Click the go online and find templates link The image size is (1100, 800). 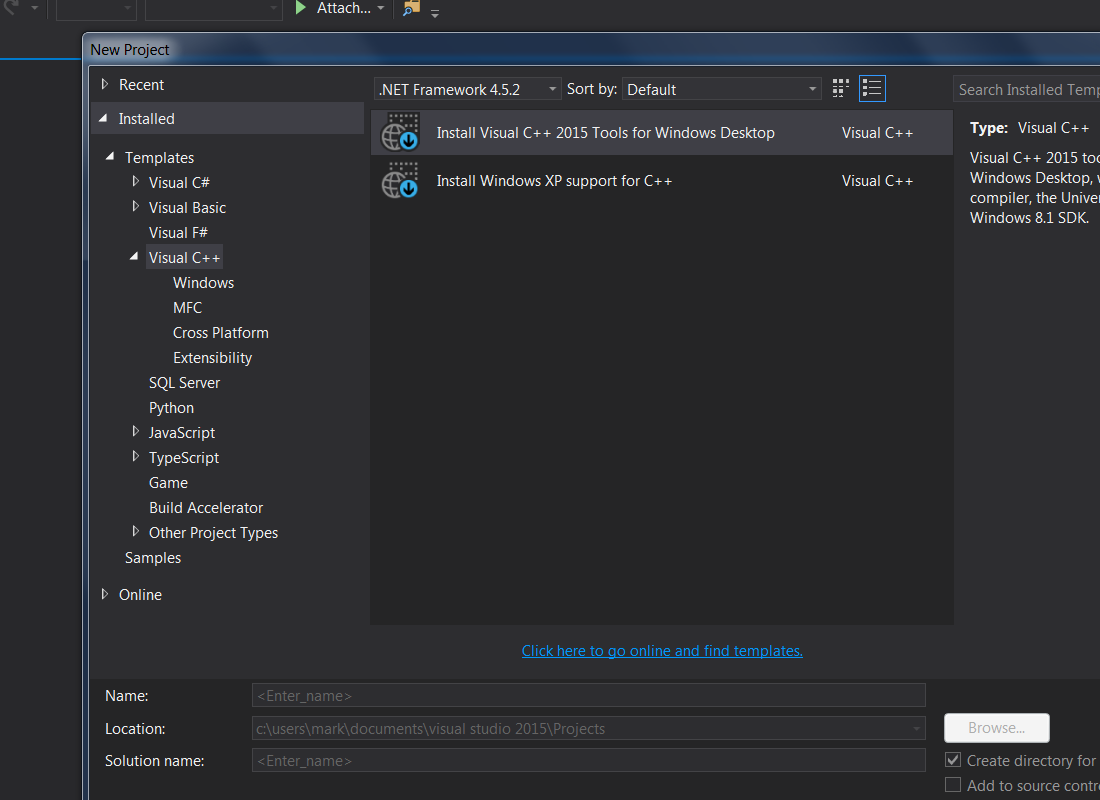click(x=662, y=651)
